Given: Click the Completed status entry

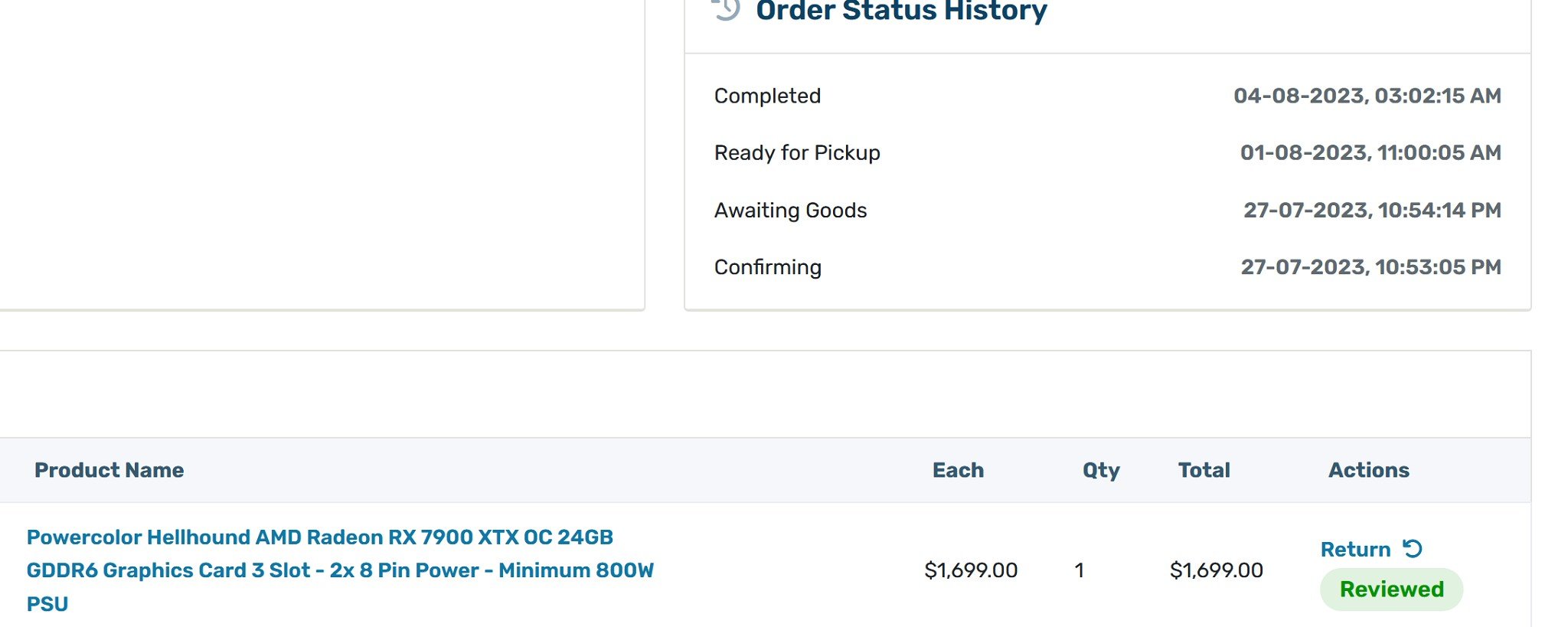Looking at the screenshot, I should click(767, 96).
